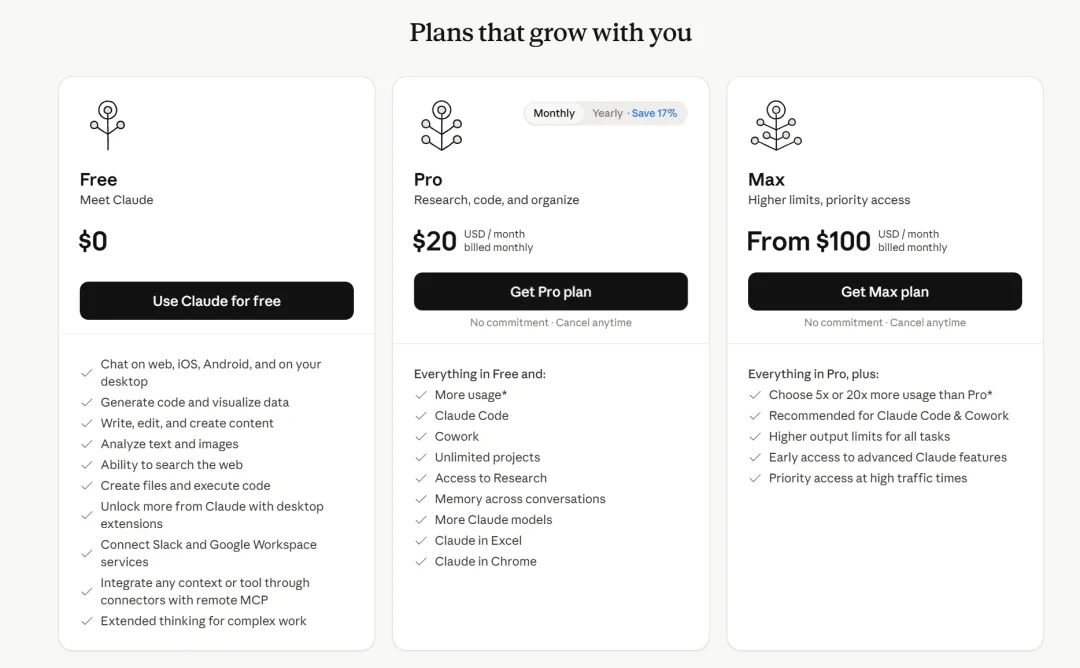
Task: Click Plans that grow with you heading
Action: point(550,32)
